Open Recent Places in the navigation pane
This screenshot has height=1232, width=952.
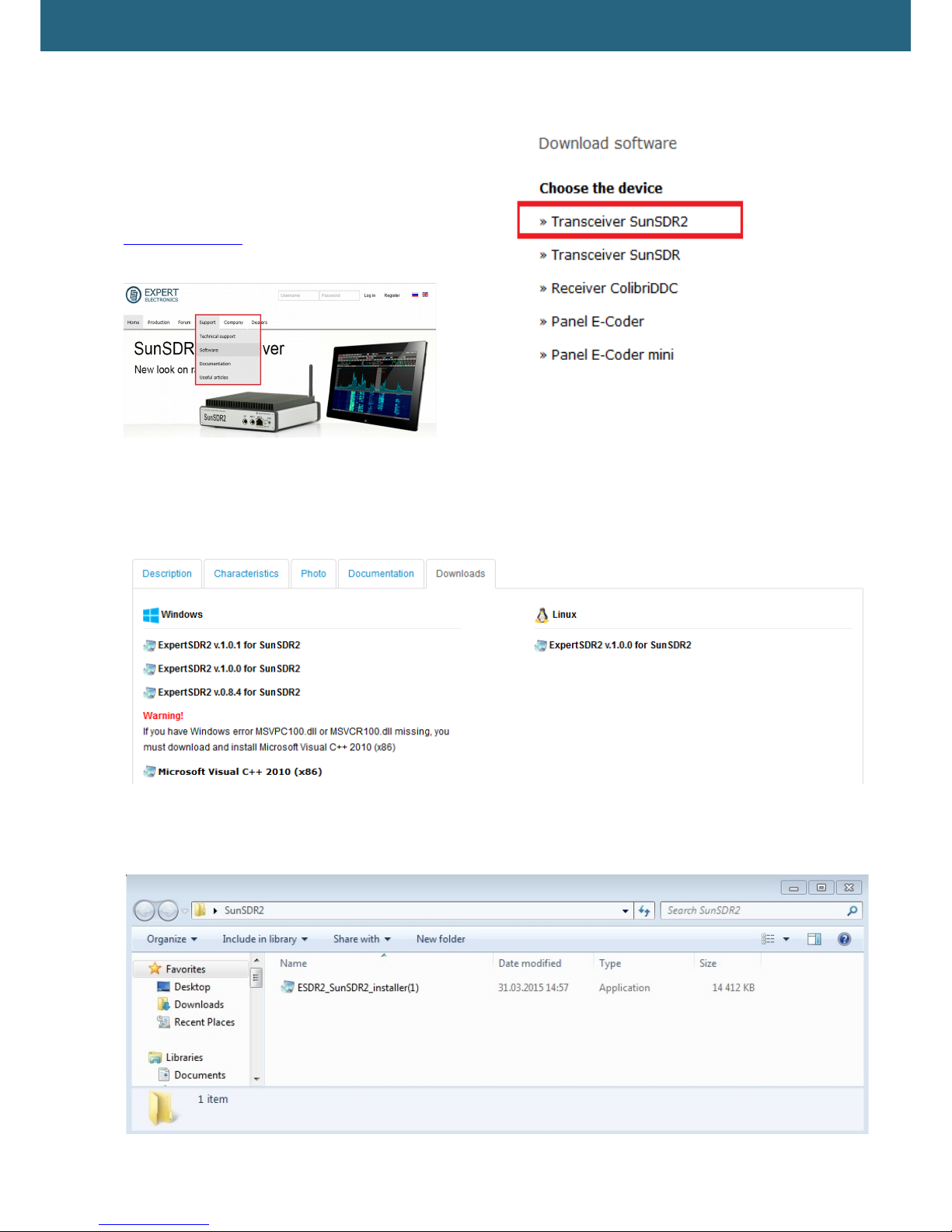204,1022
